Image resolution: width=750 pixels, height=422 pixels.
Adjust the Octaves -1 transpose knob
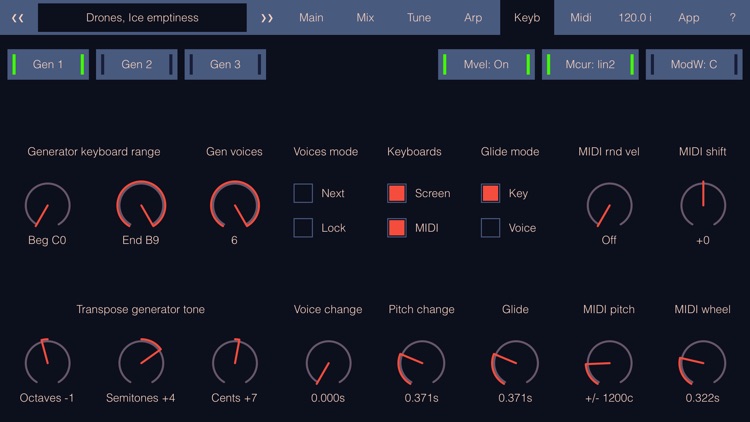click(47, 363)
